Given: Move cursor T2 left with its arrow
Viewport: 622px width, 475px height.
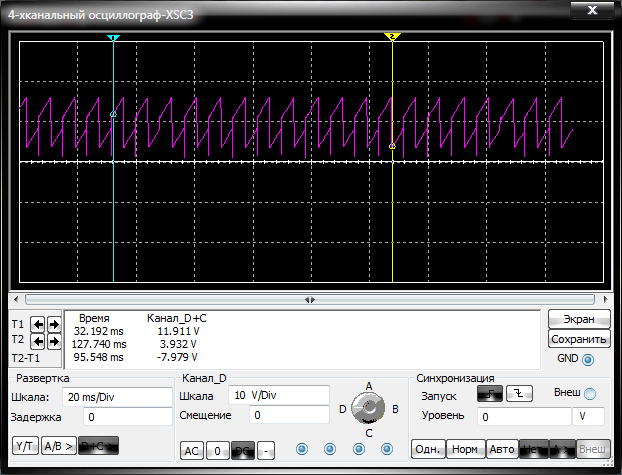Looking at the screenshot, I should tap(38, 341).
